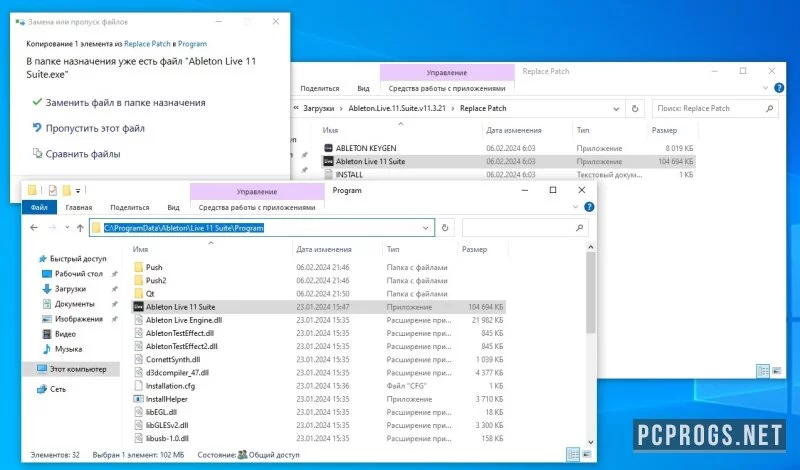Open recent locations dropdown in Program window
Screen dimensions: 800x470
[67, 228]
